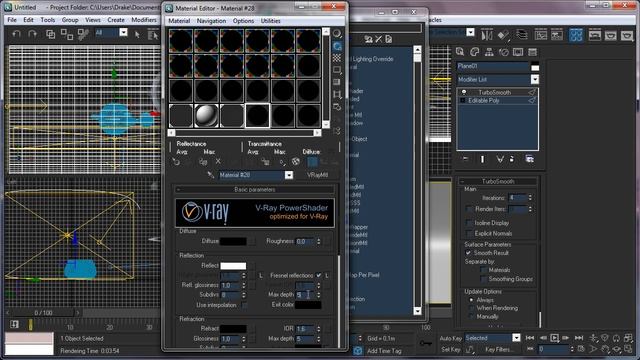Click Reset Map/Mtl X icon
This screenshot has height=360, width=640.
[x=218, y=162]
